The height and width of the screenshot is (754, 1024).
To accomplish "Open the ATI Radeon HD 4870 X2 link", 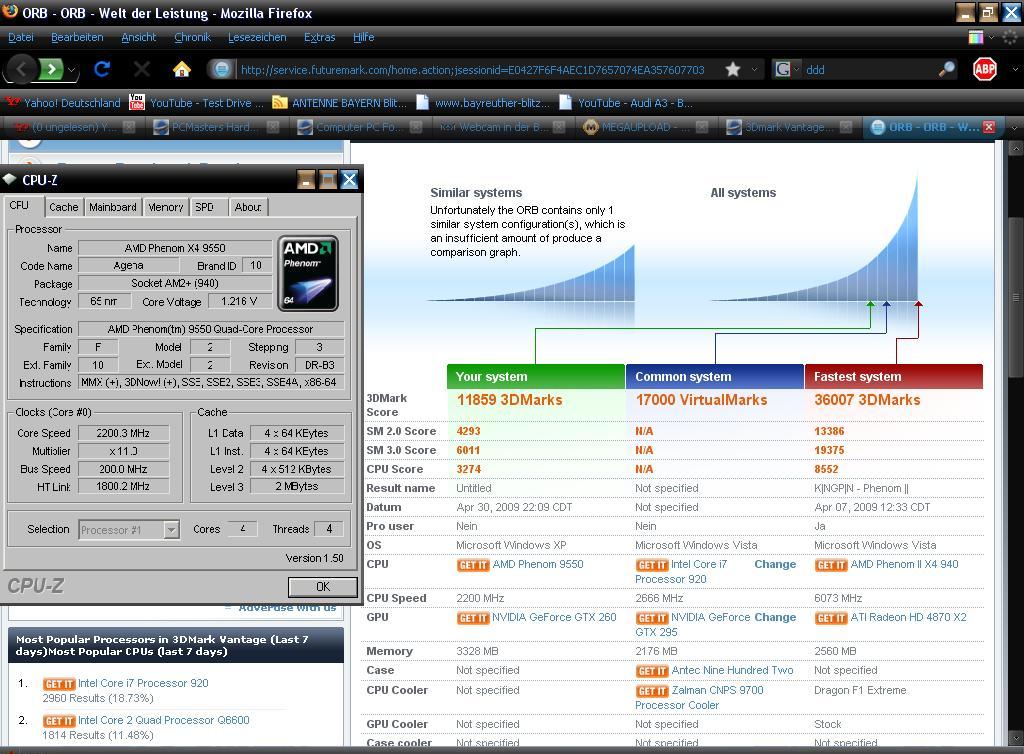I will tap(908, 617).
